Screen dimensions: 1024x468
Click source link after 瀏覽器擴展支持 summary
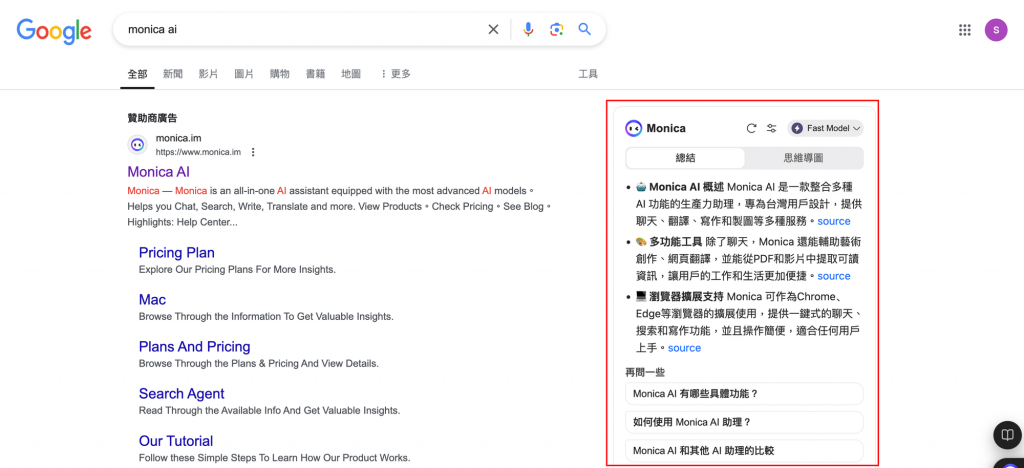(x=684, y=348)
